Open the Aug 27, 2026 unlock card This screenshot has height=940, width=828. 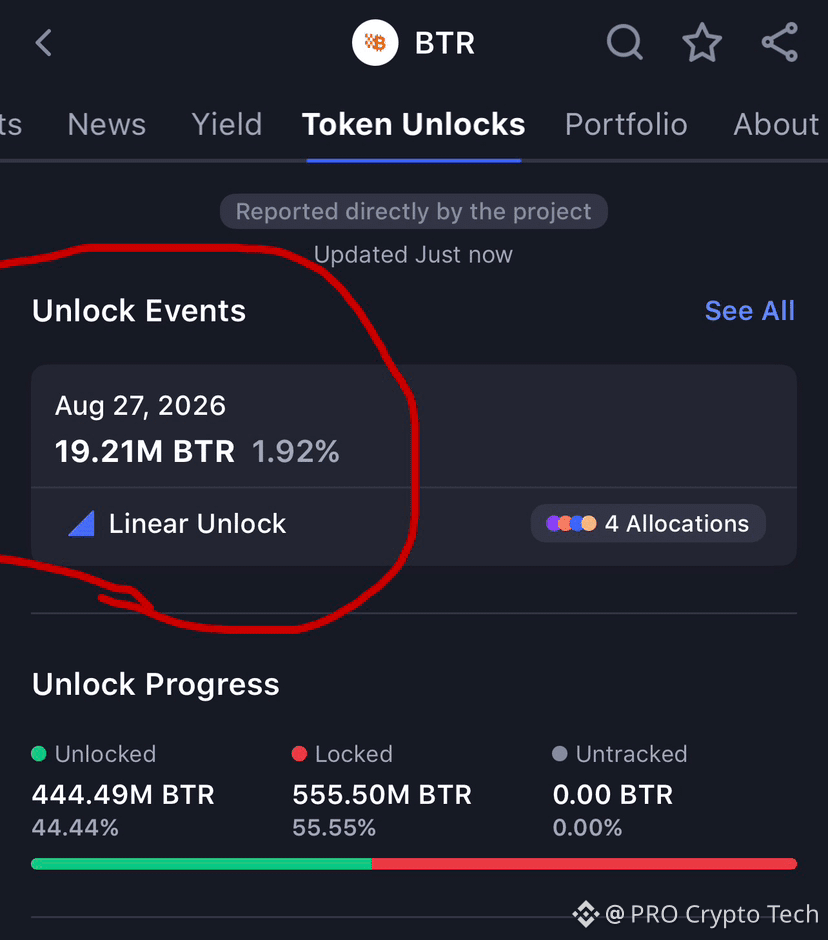[x=414, y=465]
